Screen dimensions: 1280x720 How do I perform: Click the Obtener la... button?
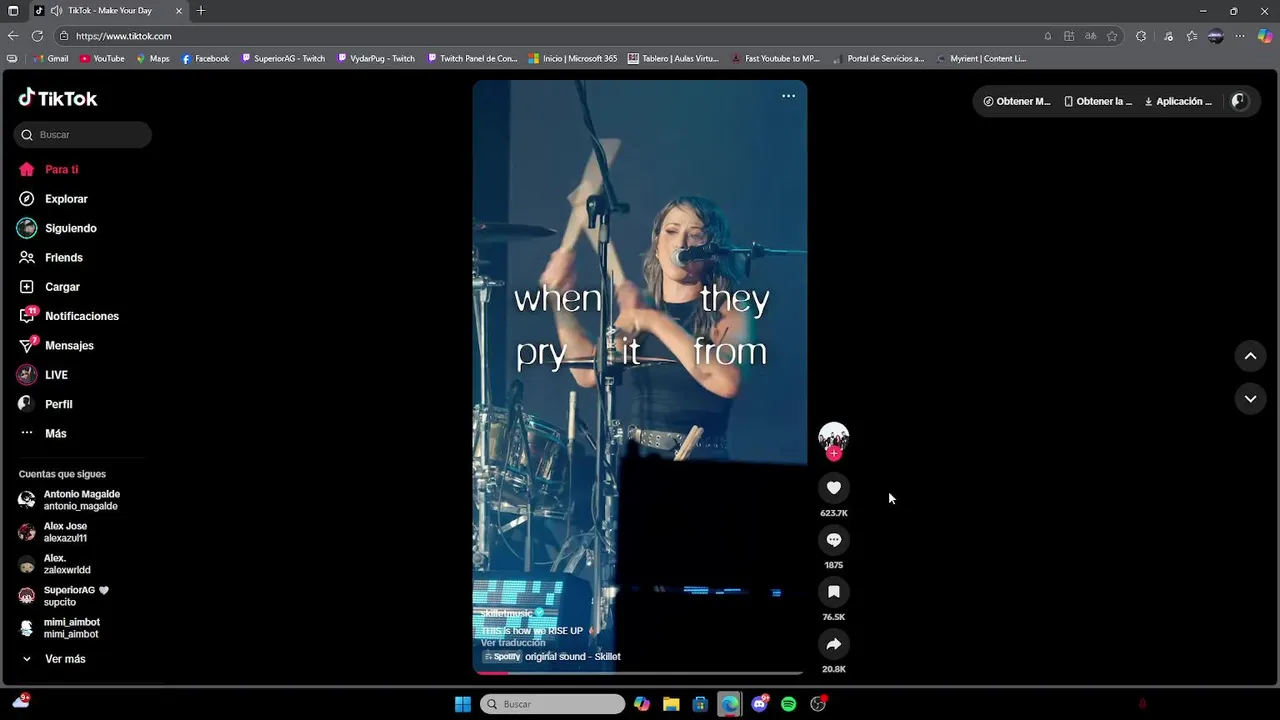(x=1098, y=101)
